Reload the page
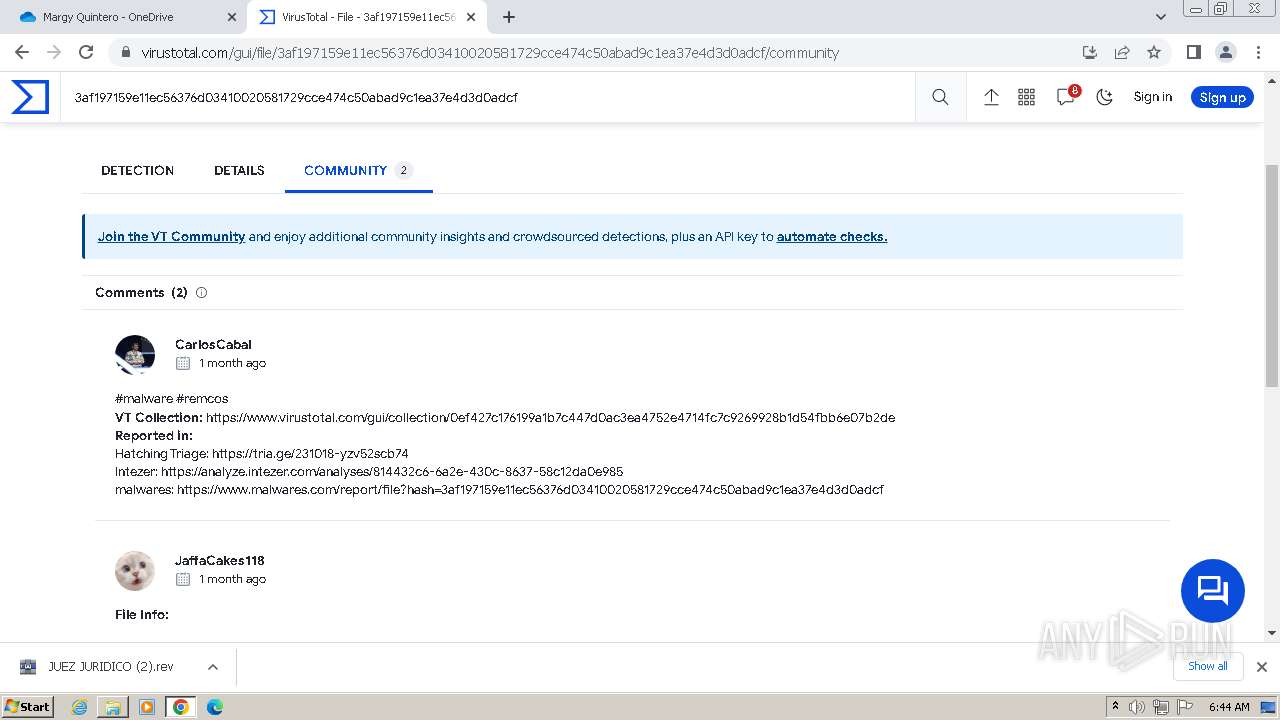Screen dimensions: 1280x720 86,52
